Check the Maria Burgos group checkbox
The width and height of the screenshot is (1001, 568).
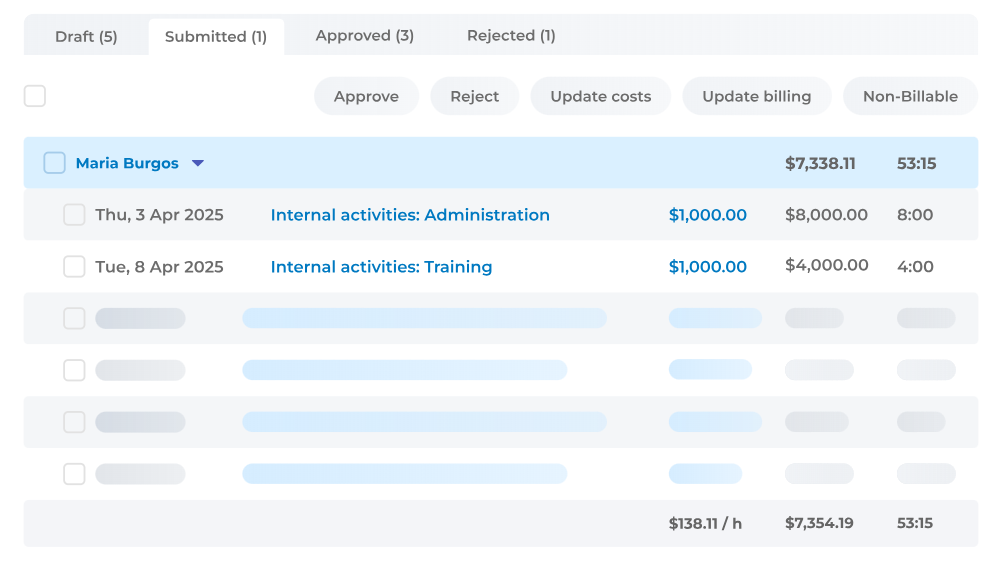click(x=54, y=163)
